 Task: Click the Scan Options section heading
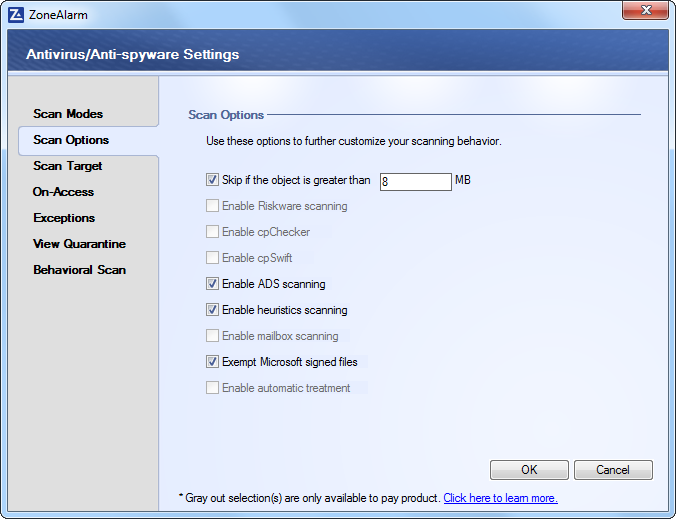226,115
